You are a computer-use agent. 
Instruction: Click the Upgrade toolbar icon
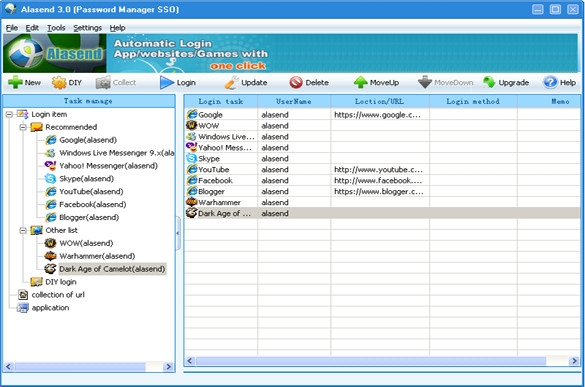pyautogui.click(x=489, y=82)
